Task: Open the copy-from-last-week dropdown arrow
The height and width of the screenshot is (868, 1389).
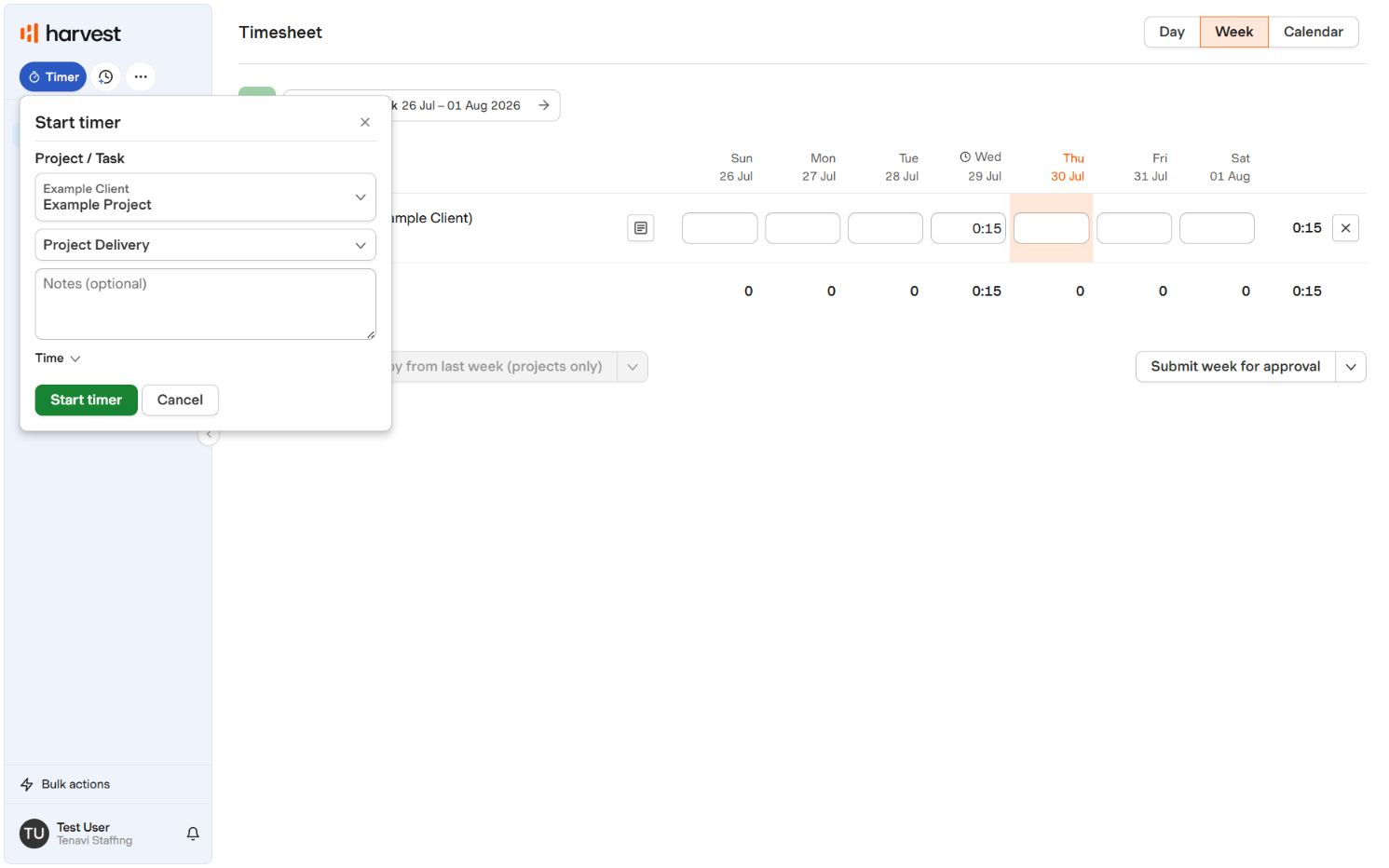Action: click(x=633, y=367)
